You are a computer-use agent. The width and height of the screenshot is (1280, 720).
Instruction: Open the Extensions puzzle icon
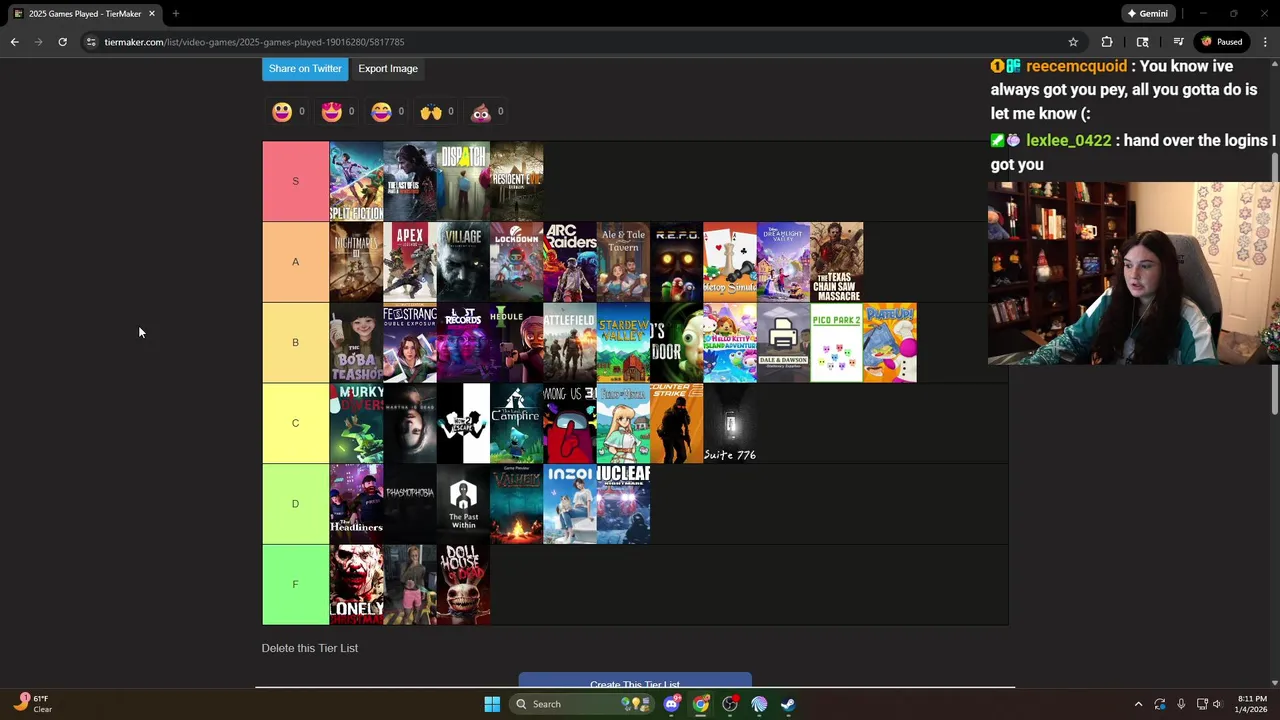click(1106, 42)
